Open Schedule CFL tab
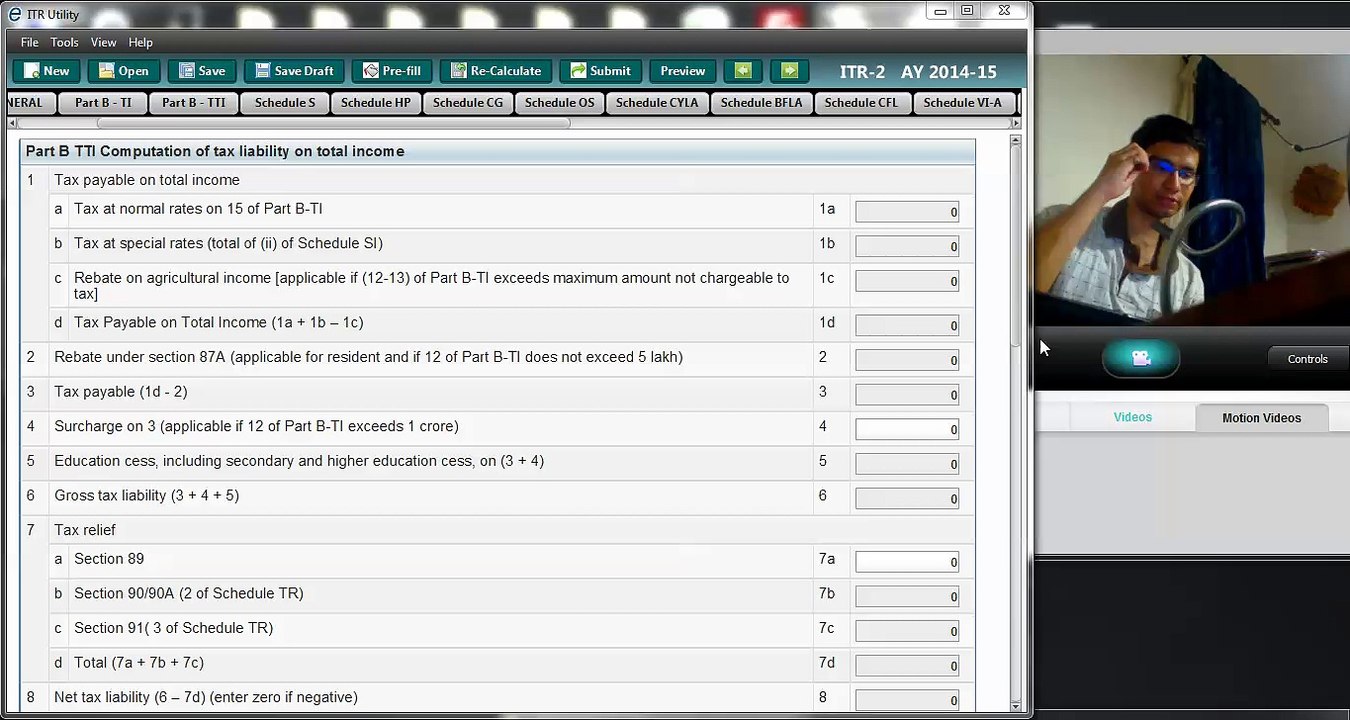The image size is (1350, 720). (x=862, y=103)
